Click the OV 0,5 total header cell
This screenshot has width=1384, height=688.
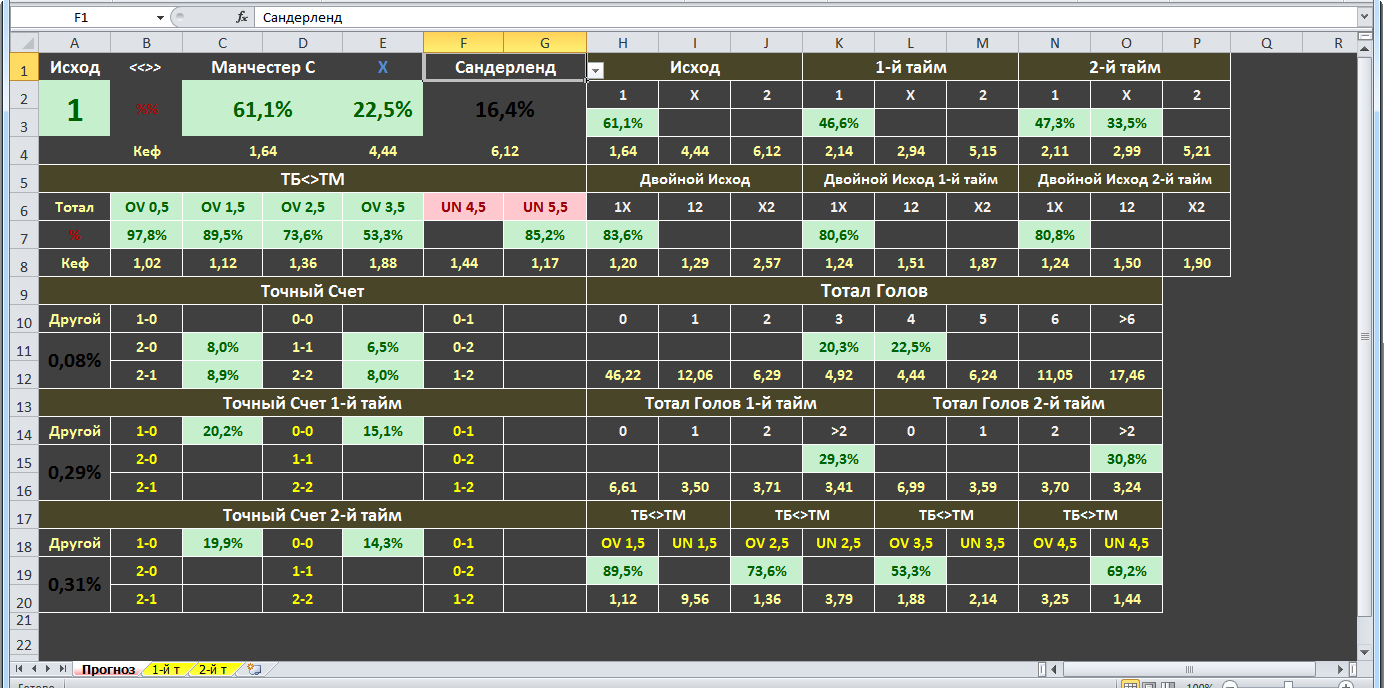147,207
